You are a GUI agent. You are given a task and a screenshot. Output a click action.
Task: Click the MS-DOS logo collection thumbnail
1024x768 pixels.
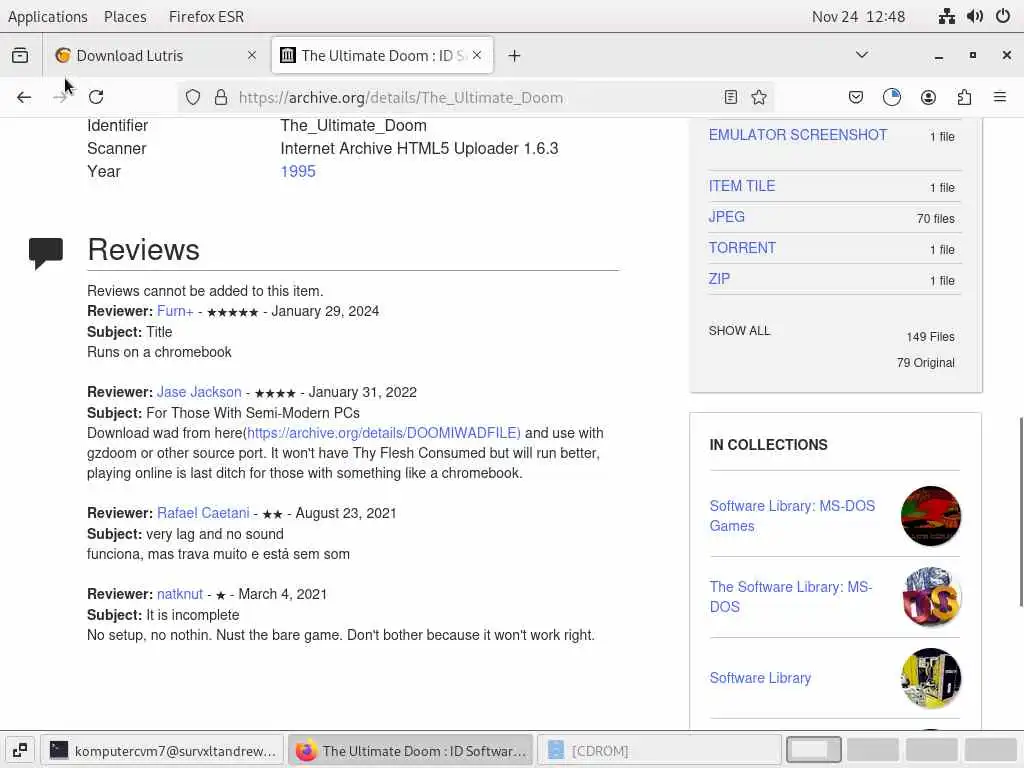click(931, 597)
